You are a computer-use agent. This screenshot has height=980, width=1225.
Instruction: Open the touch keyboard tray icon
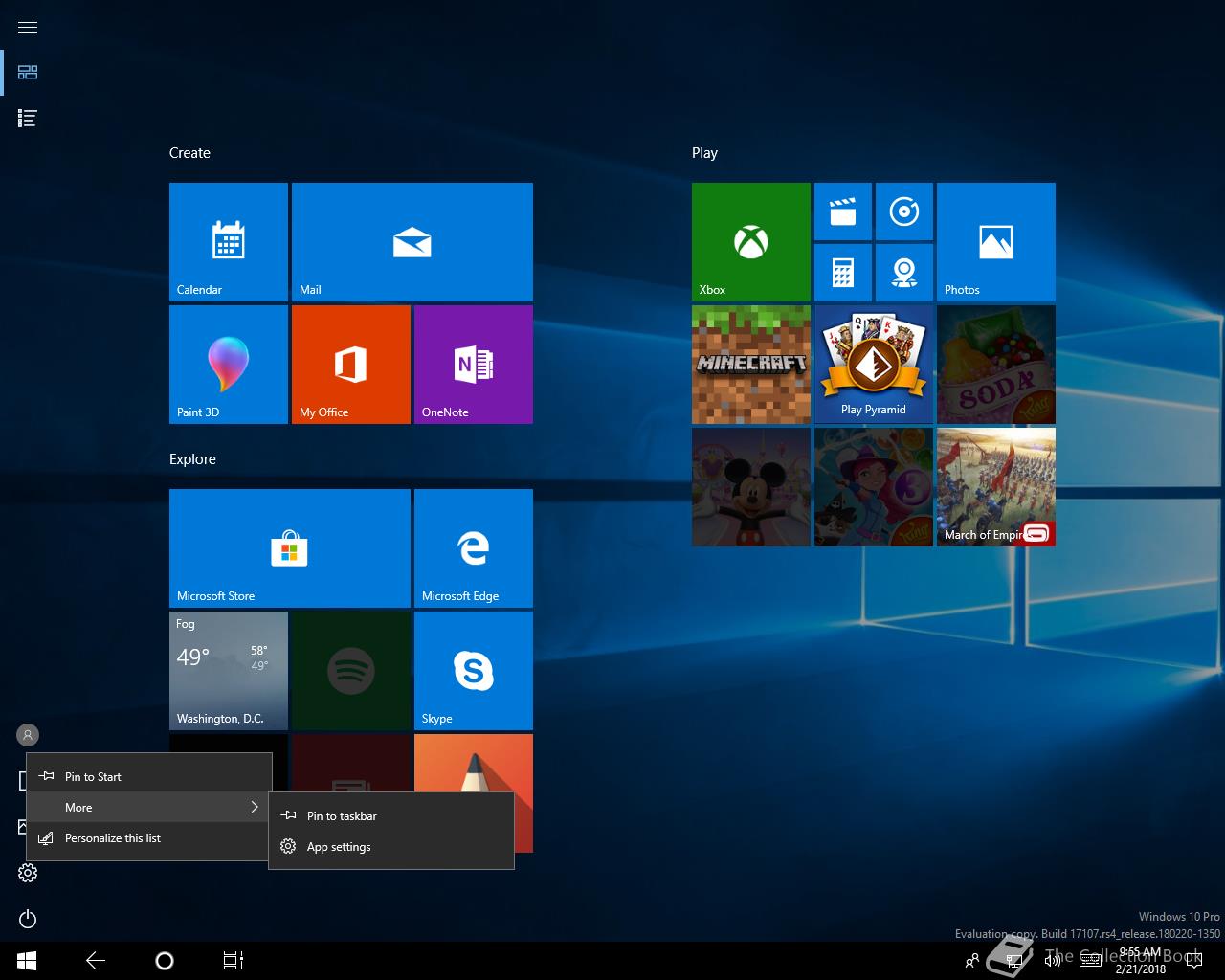pos(1090,961)
